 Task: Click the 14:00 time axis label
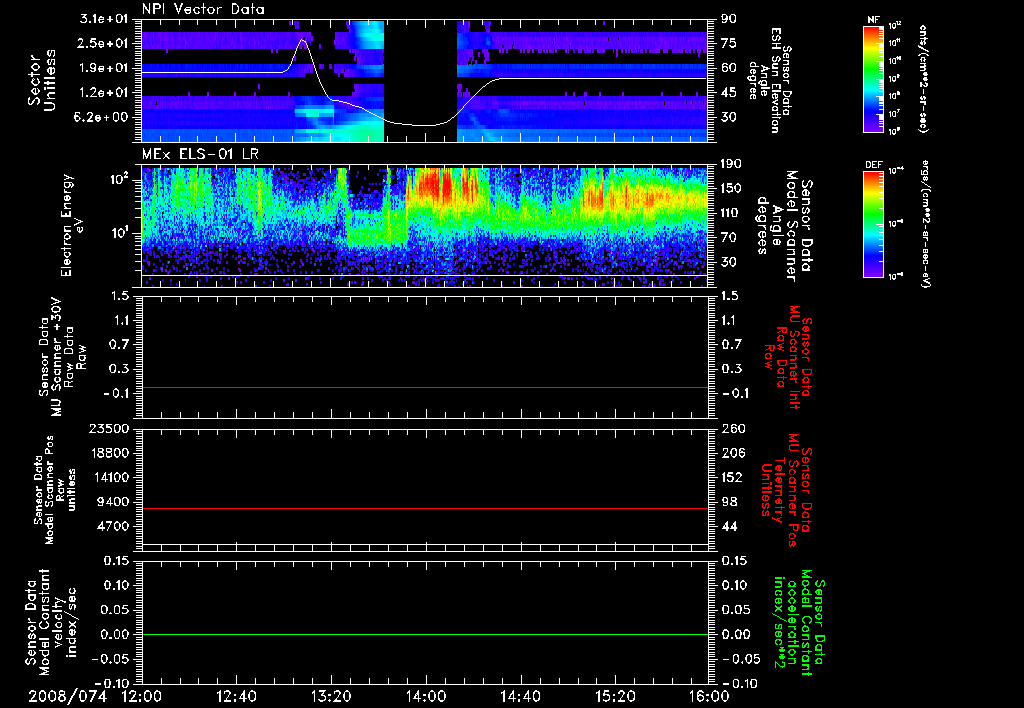tap(426, 697)
